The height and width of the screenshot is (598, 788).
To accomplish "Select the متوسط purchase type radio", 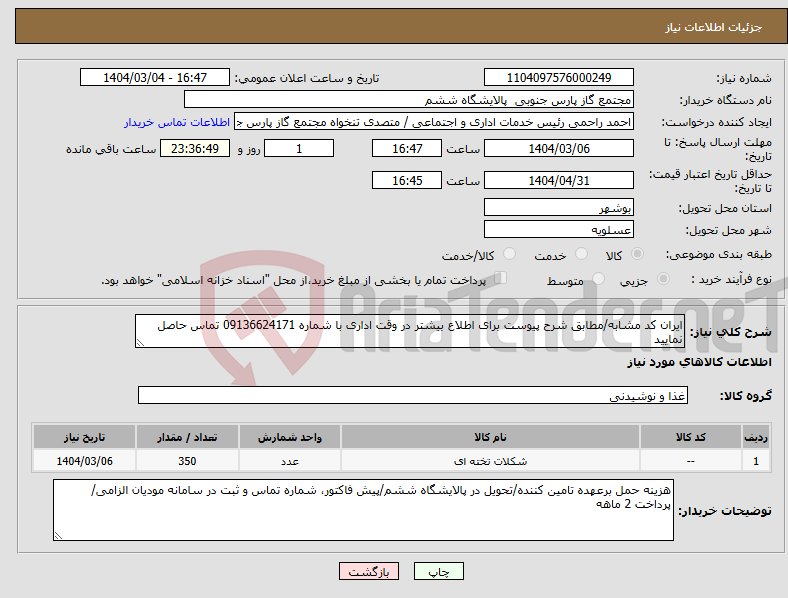I will coord(598,278).
